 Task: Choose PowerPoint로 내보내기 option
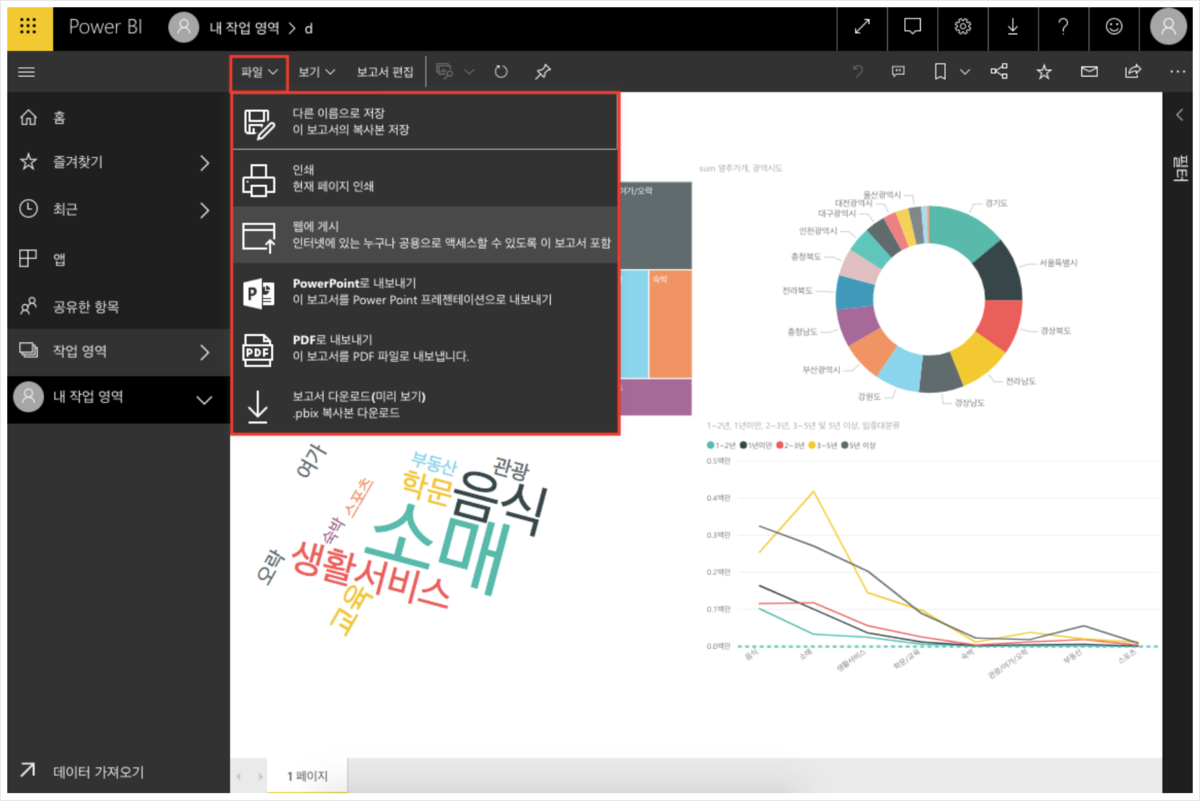425,291
